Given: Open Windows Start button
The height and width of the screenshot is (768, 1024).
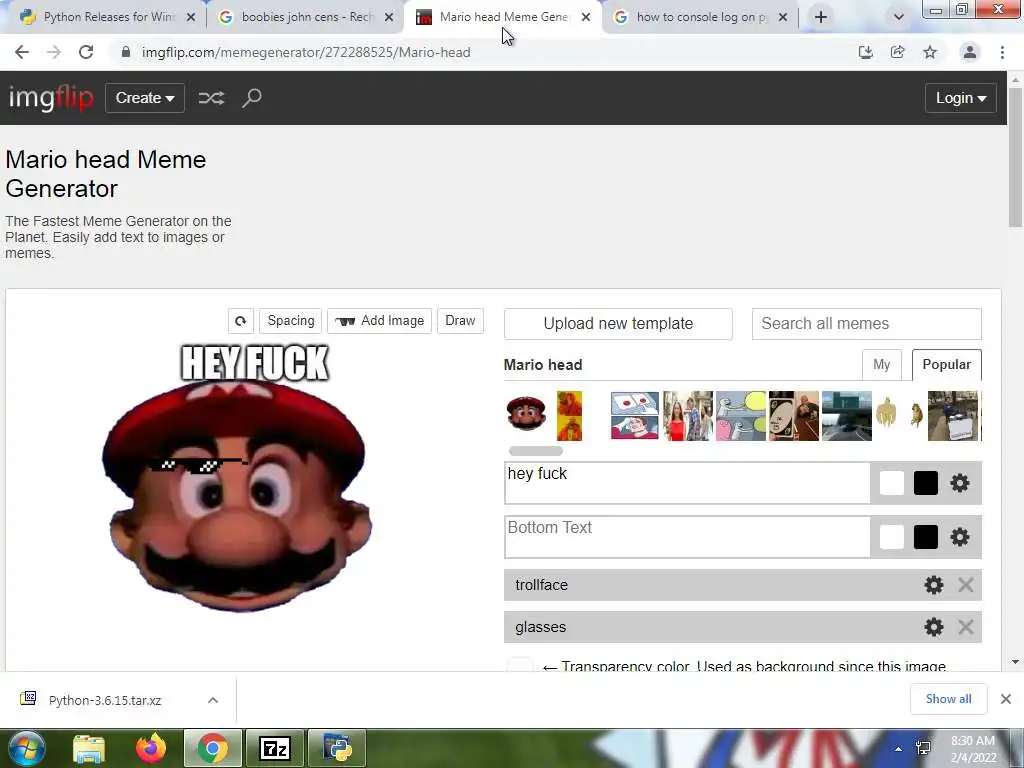Looking at the screenshot, I should pyautogui.click(x=25, y=748).
